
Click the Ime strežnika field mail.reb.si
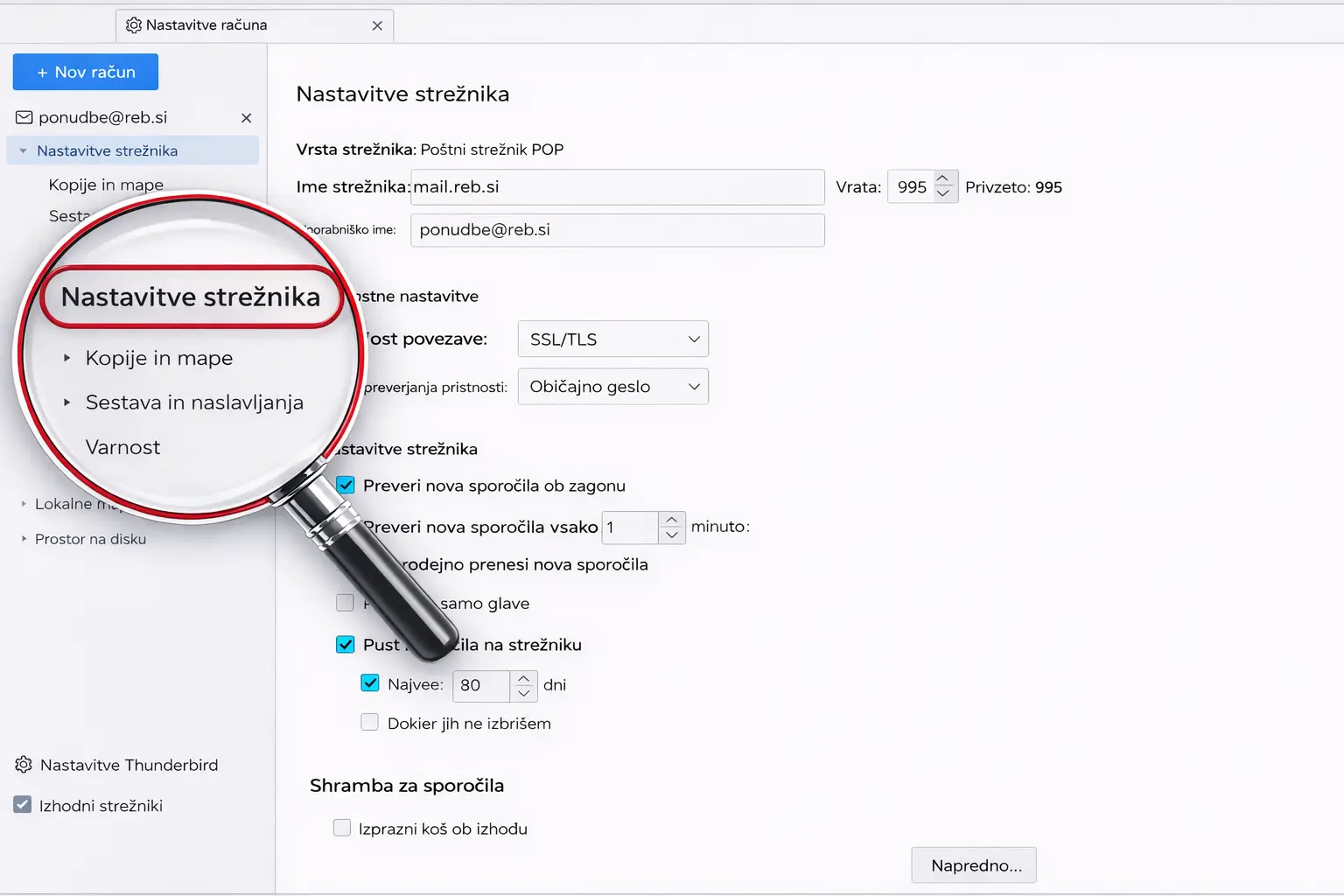[617, 187]
